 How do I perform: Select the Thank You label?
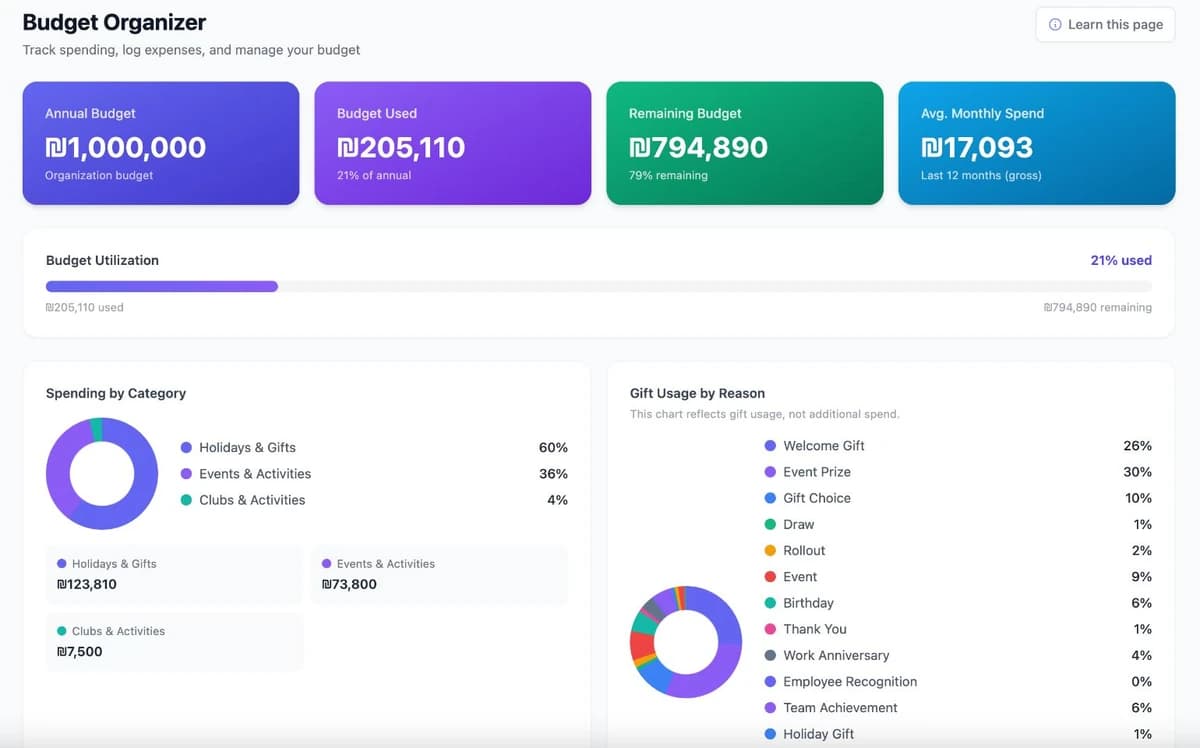pos(815,628)
